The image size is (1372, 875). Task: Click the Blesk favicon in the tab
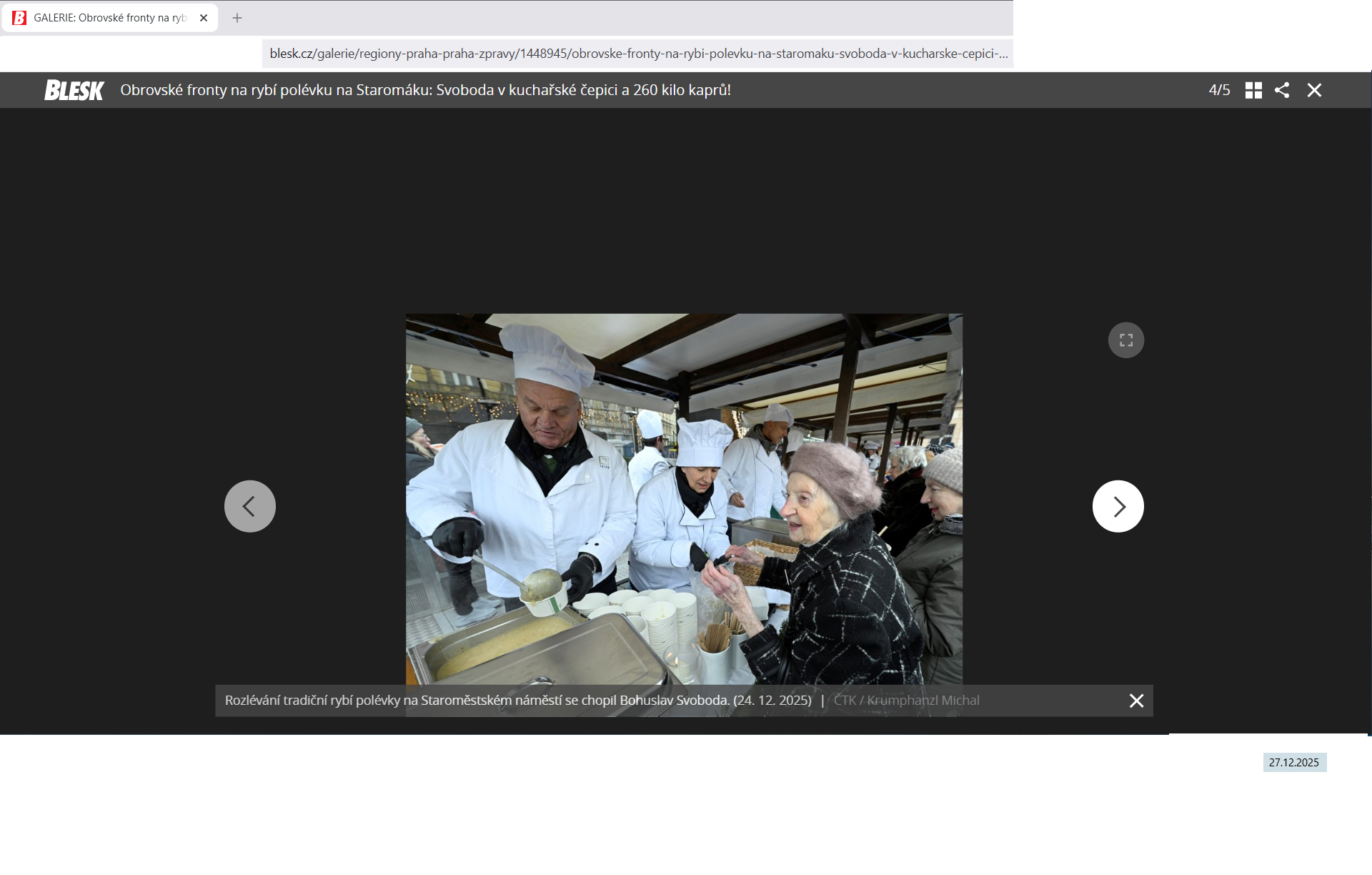(x=19, y=18)
